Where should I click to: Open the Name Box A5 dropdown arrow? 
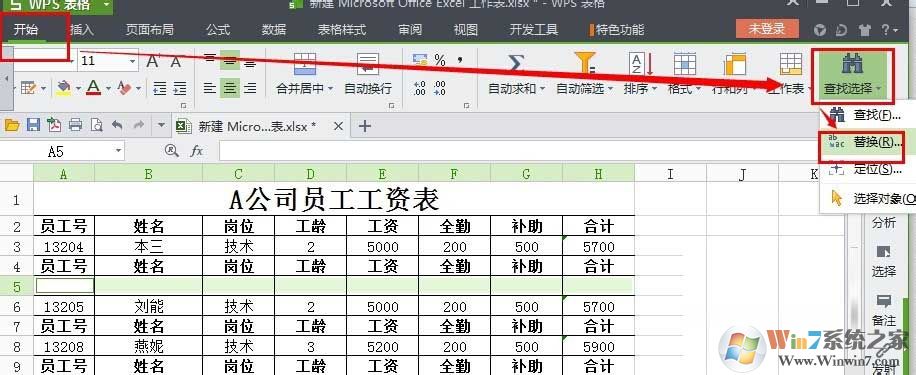click(x=119, y=151)
